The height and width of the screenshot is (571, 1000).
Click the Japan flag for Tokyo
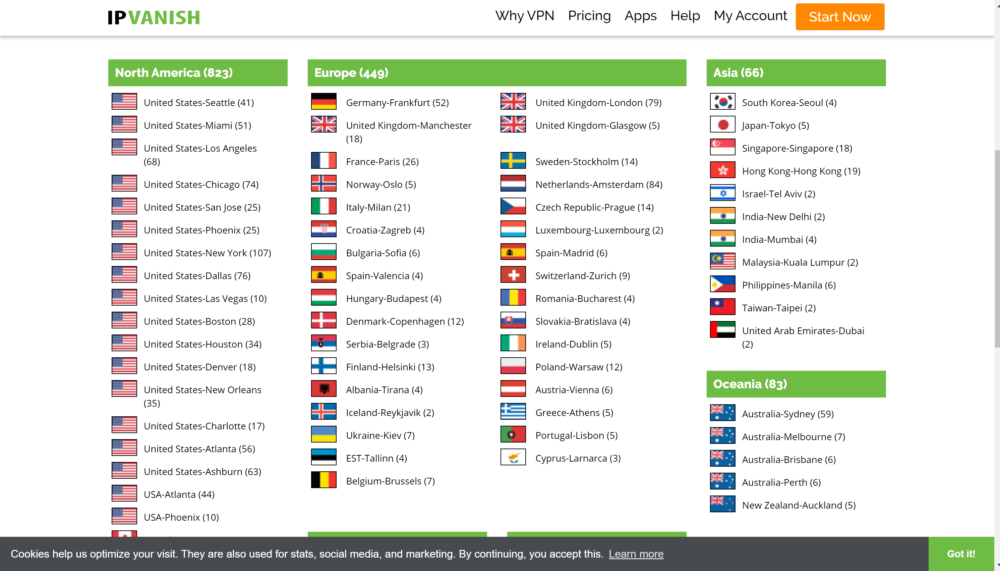[723, 124]
